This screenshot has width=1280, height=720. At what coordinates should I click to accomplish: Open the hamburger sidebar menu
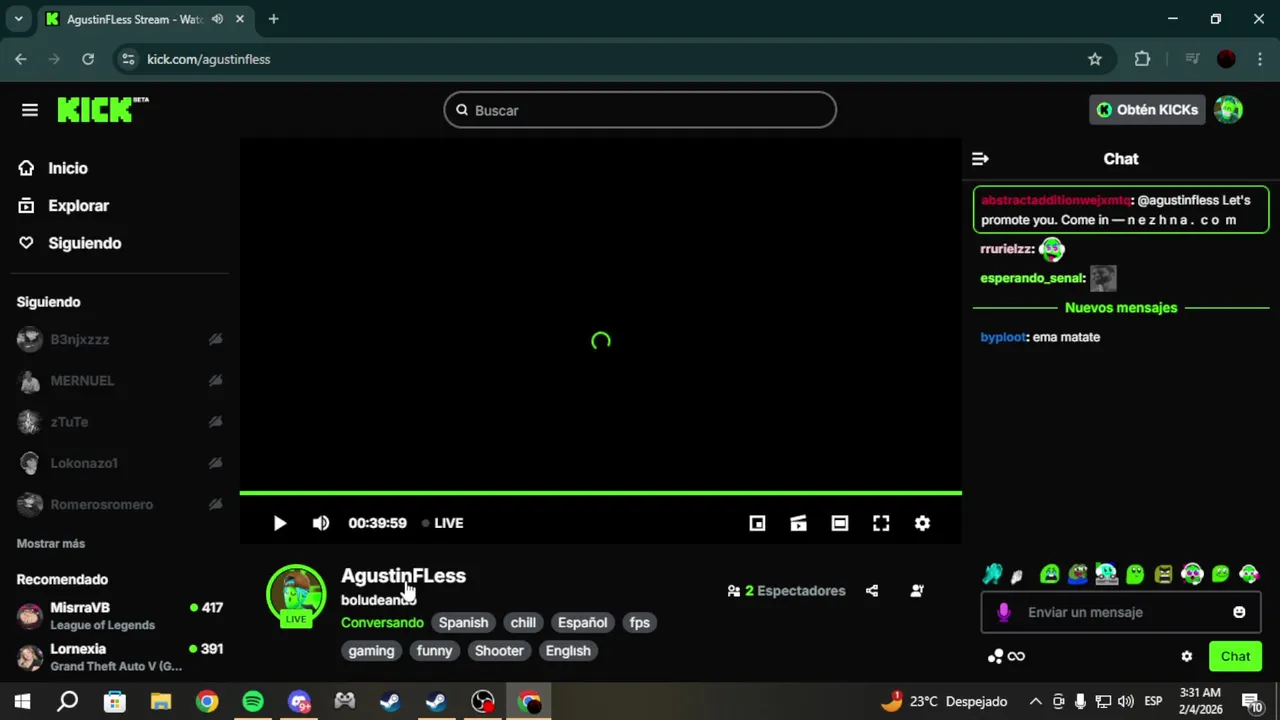coord(30,110)
